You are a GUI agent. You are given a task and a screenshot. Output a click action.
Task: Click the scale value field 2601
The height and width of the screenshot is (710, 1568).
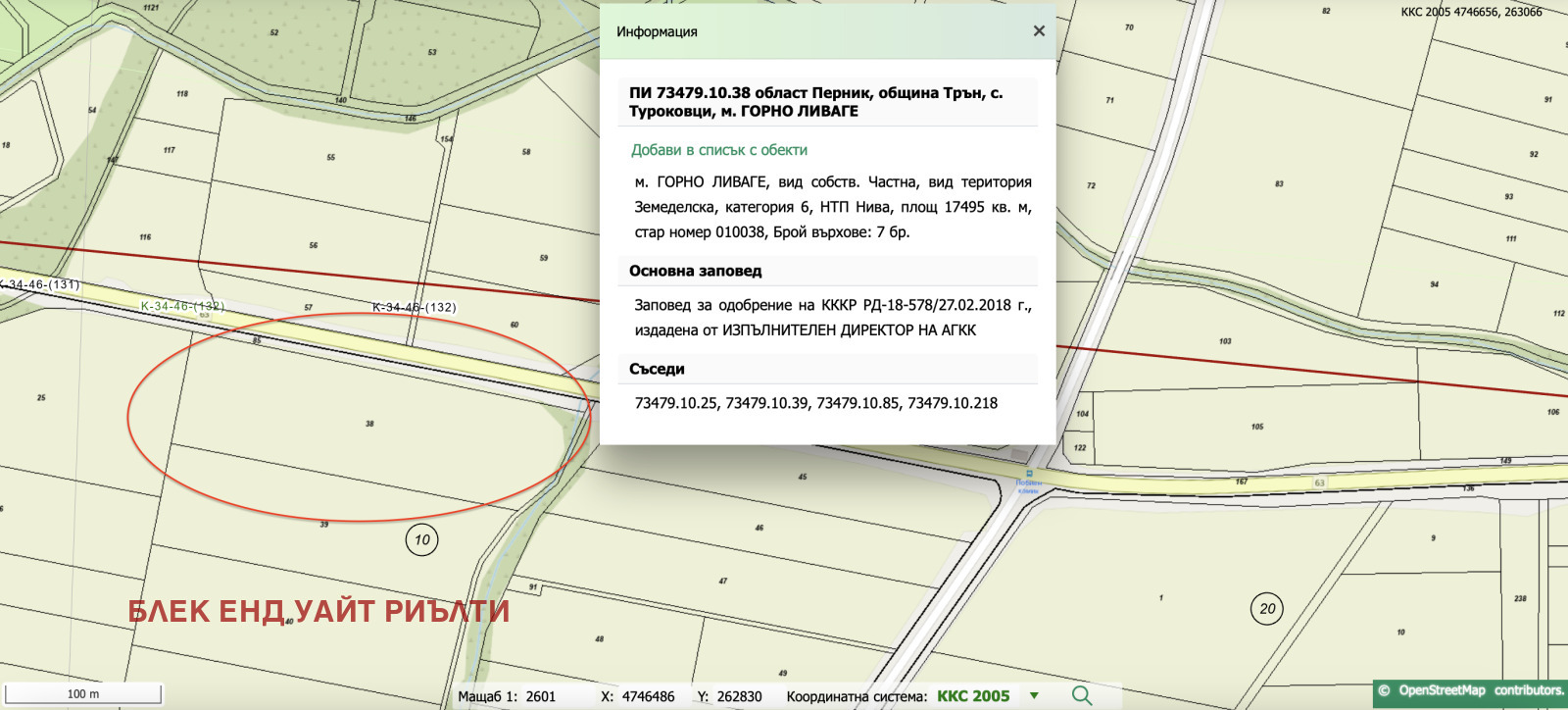(540, 696)
